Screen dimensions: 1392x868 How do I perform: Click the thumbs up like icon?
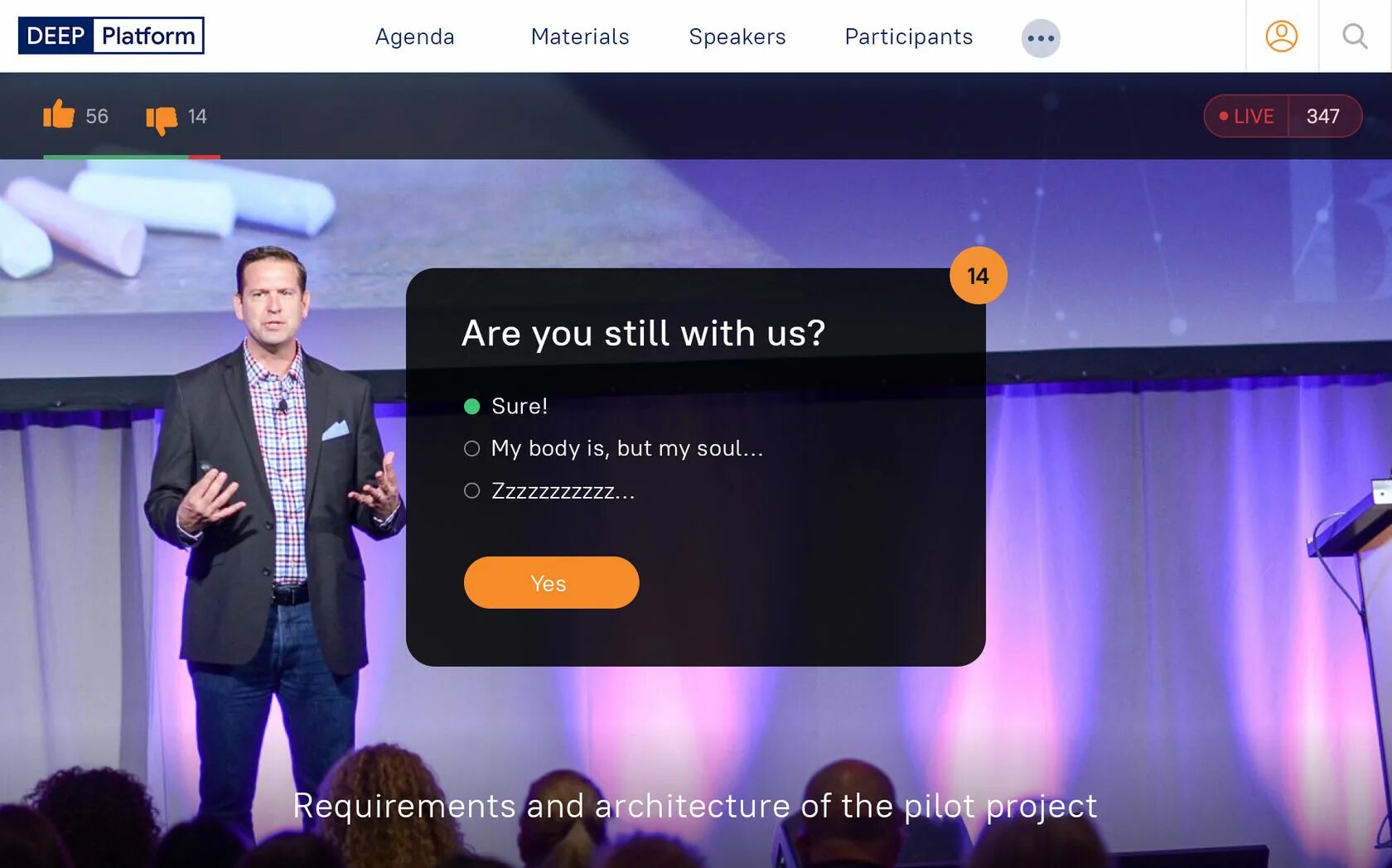59,114
